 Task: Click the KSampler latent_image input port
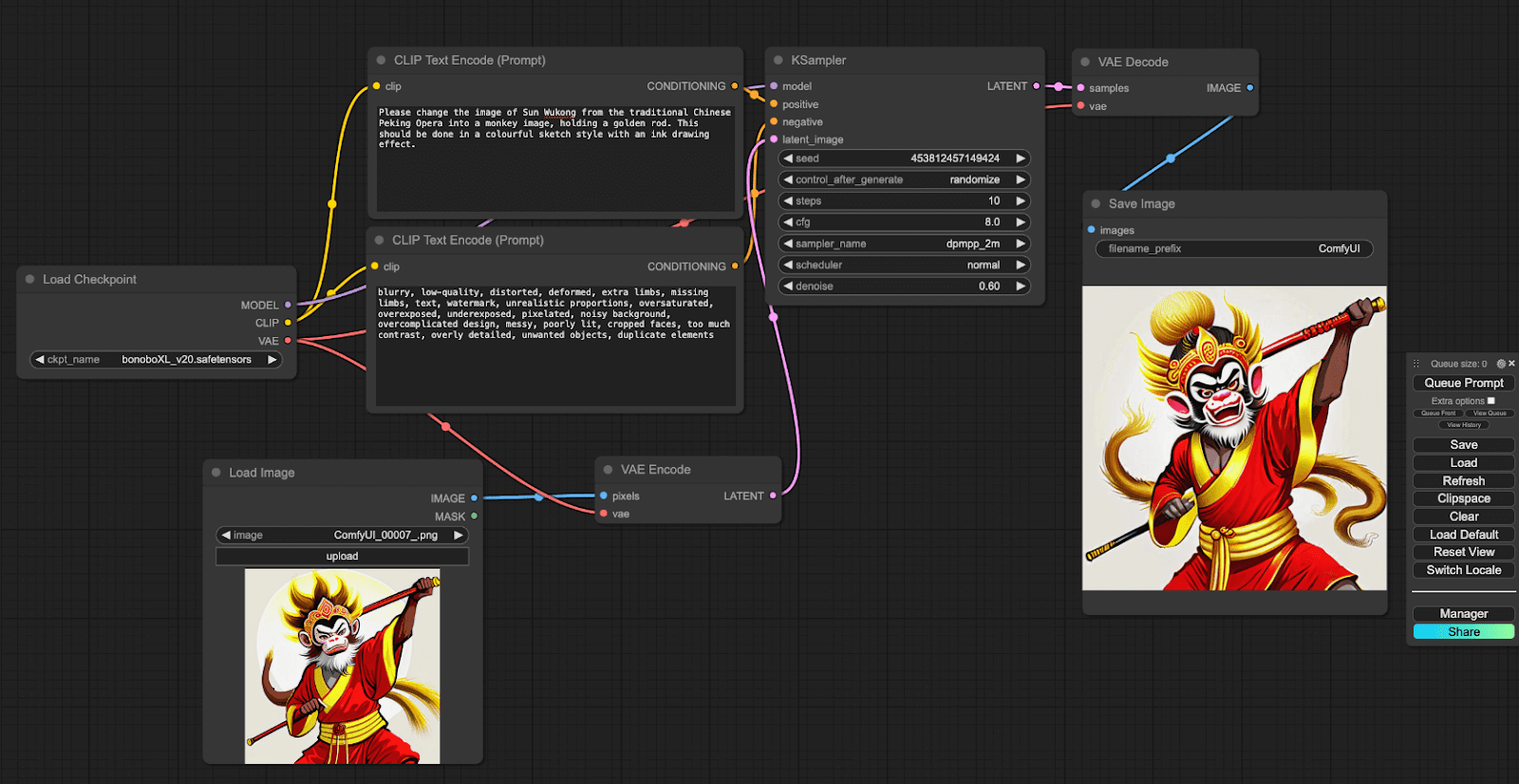(774, 140)
